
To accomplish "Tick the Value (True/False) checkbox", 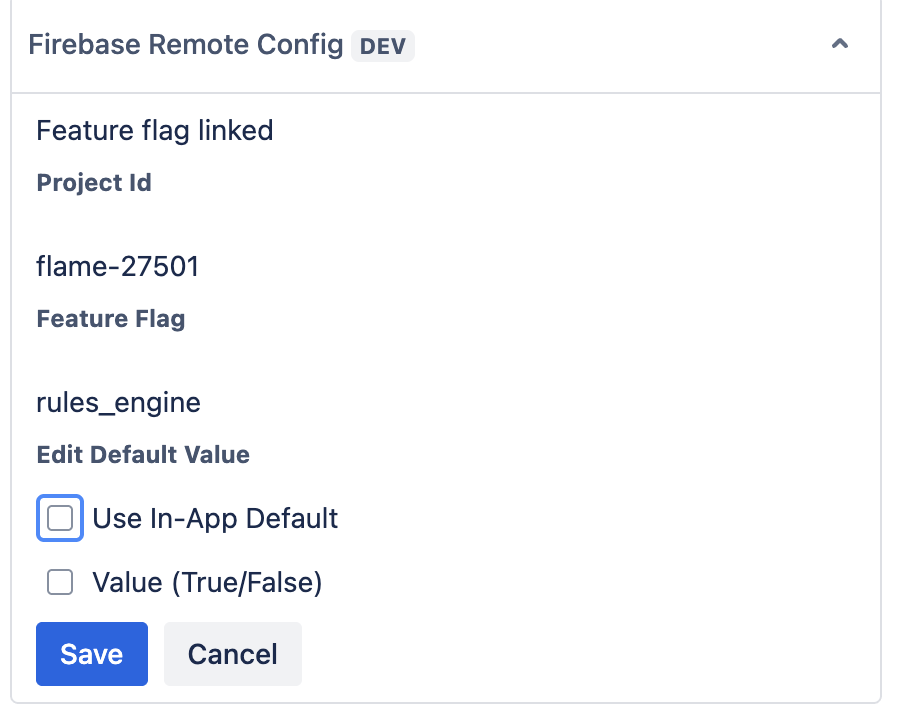I will point(60,582).
